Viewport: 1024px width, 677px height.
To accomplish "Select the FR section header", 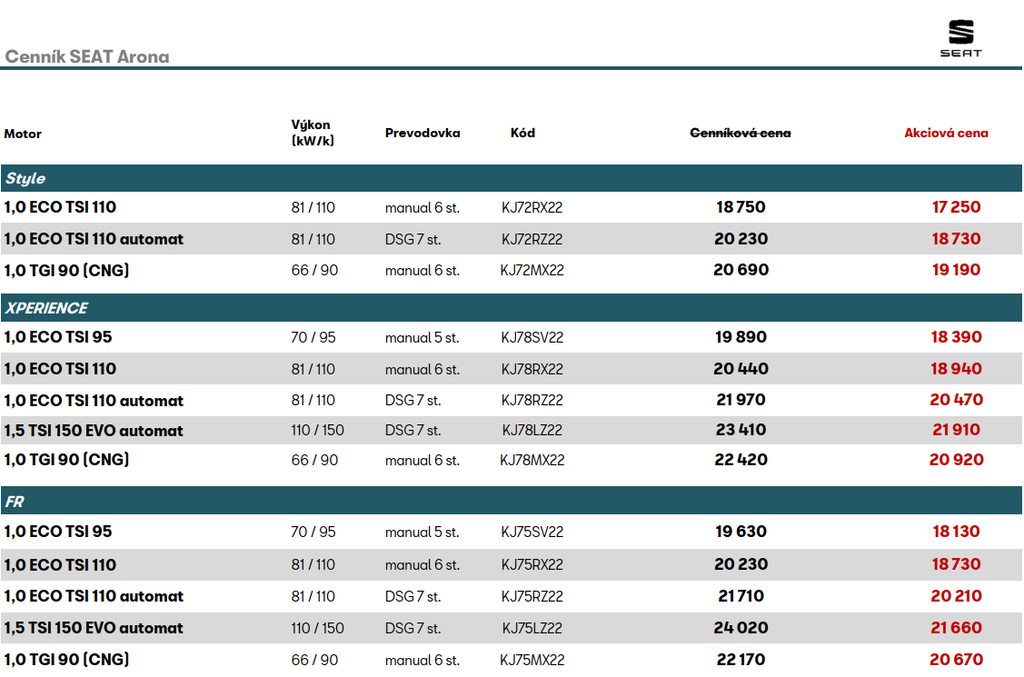I will tap(15, 502).
